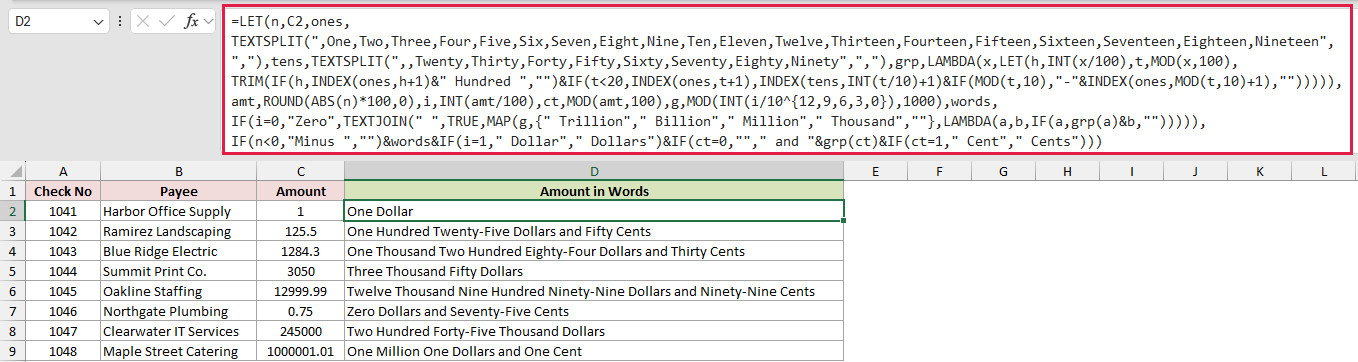
Task: Click the 'Amount' header cell
Action: [x=300, y=191]
